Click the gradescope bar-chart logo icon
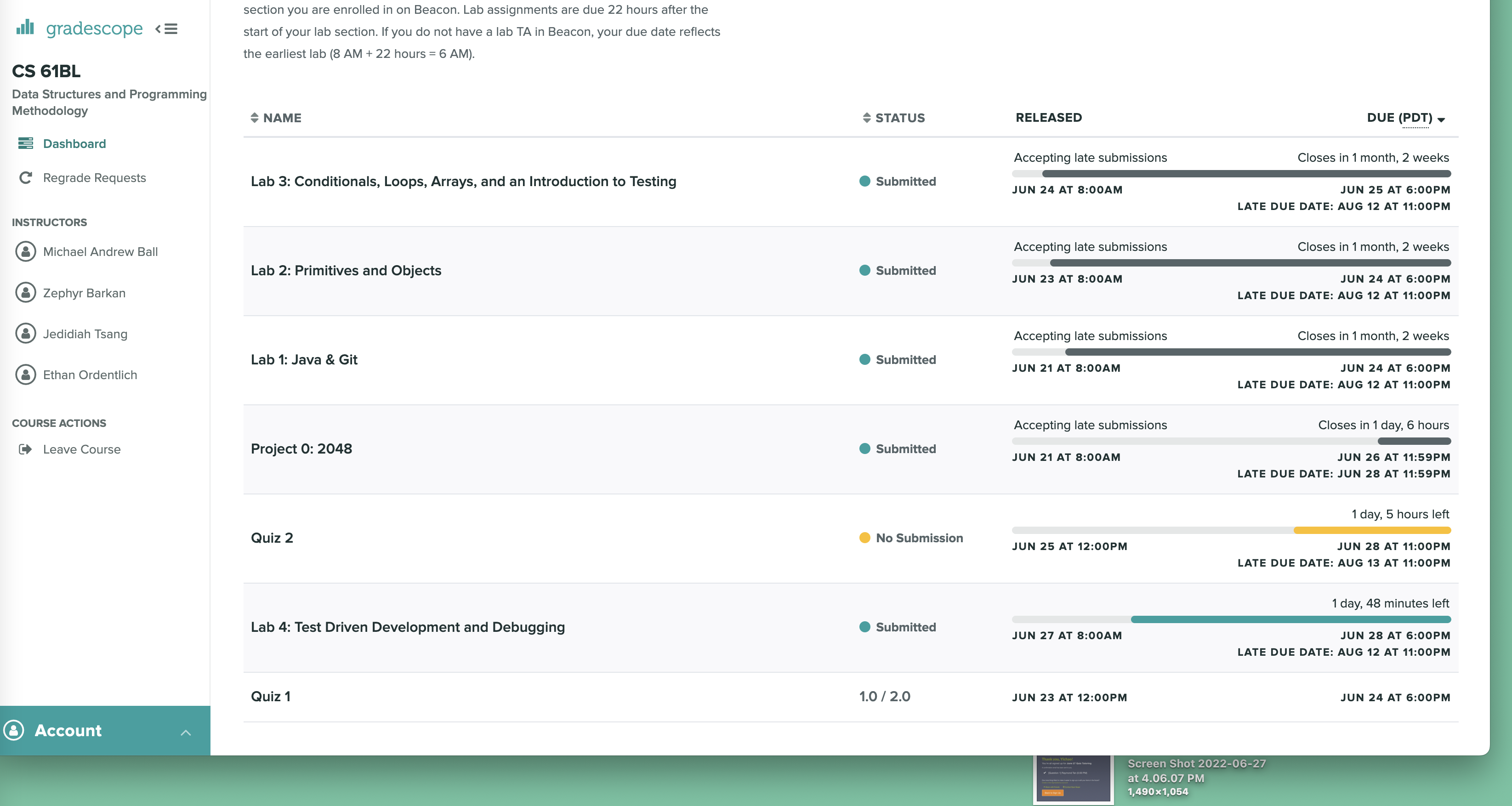Screen dimensions: 1512x806 coord(25,27)
